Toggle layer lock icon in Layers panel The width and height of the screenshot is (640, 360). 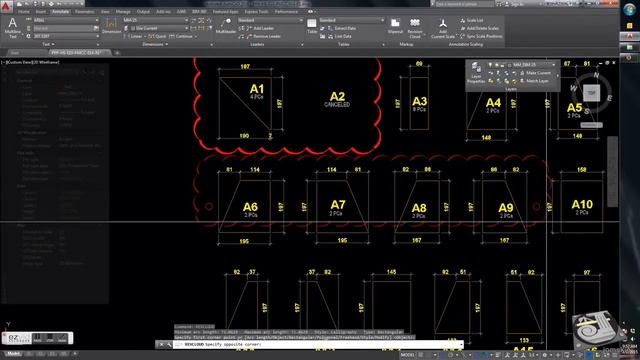click(x=503, y=64)
